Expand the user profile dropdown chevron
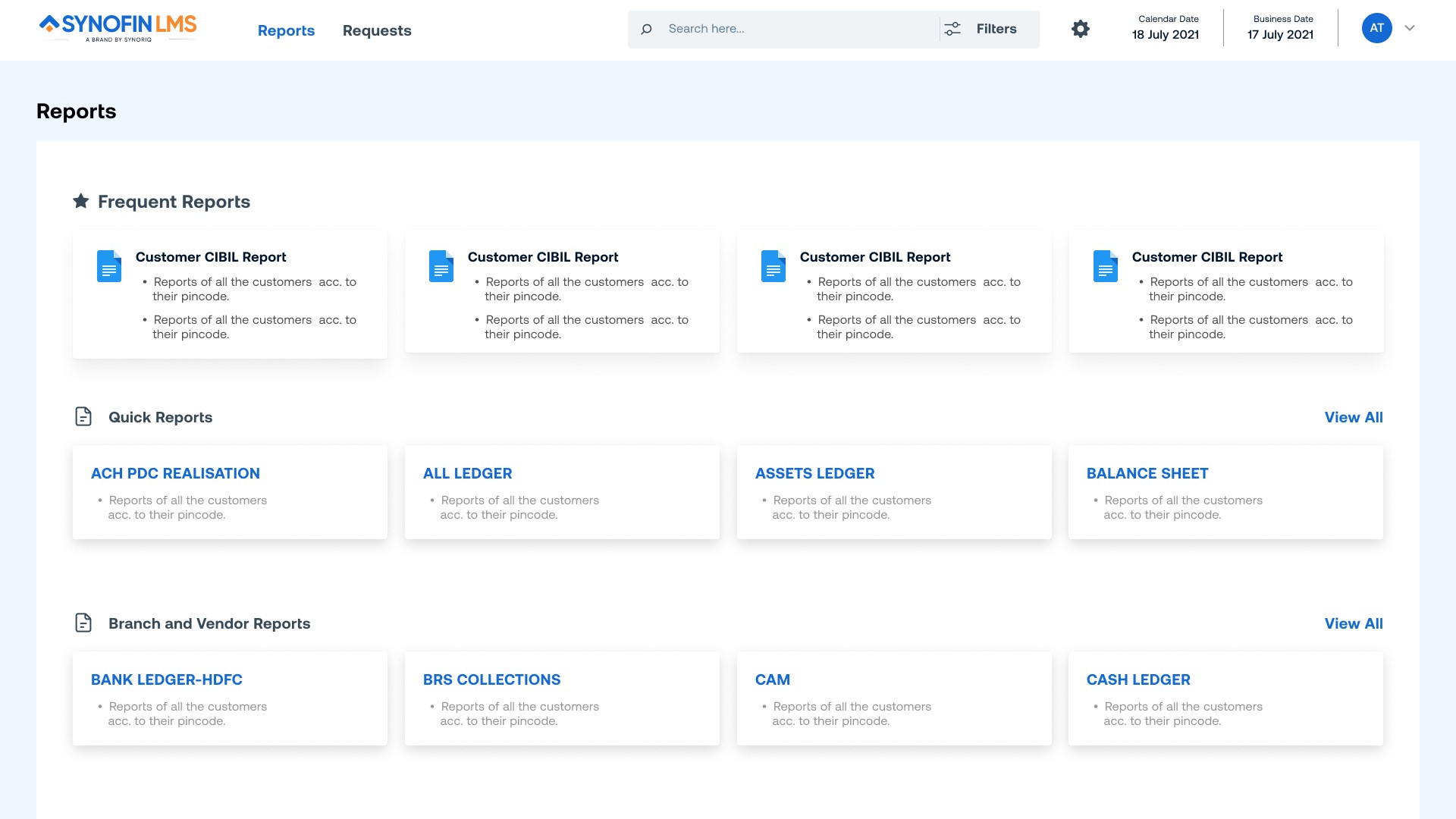1456x819 pixels. (1410, 28)
